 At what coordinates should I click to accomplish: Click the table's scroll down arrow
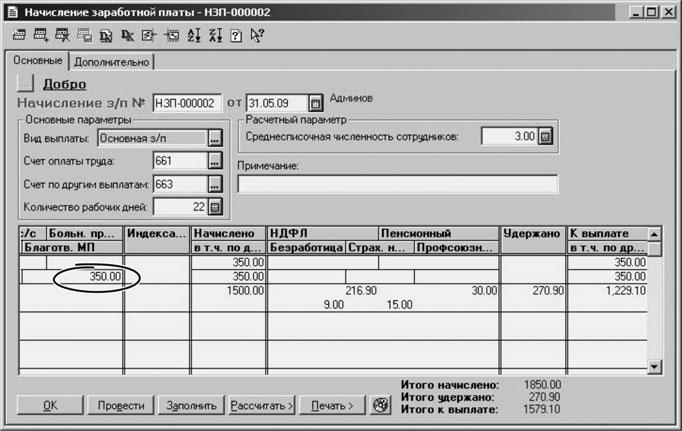coord(654,367)
